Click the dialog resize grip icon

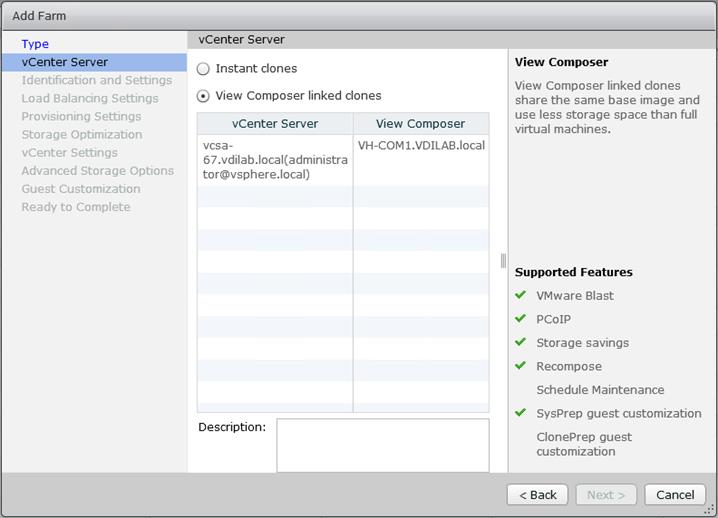tap(709, 509)
